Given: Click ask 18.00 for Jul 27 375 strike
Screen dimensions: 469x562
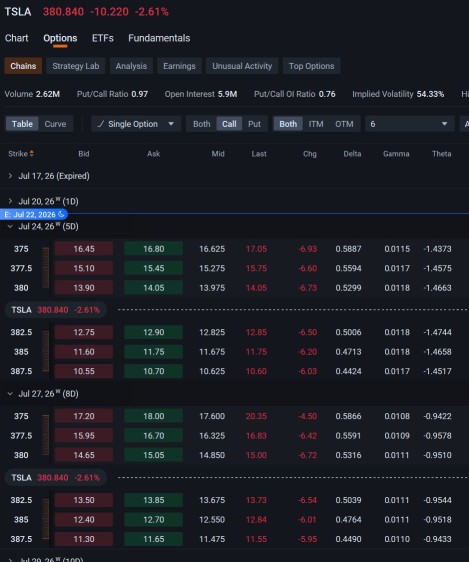Looking at the screenshot, I should pyautogui.click(x=154, y=416).
